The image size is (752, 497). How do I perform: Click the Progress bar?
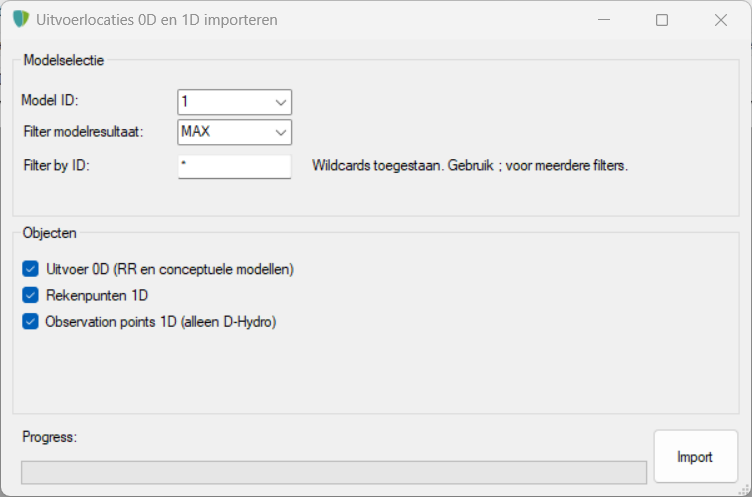coord(334,473)
